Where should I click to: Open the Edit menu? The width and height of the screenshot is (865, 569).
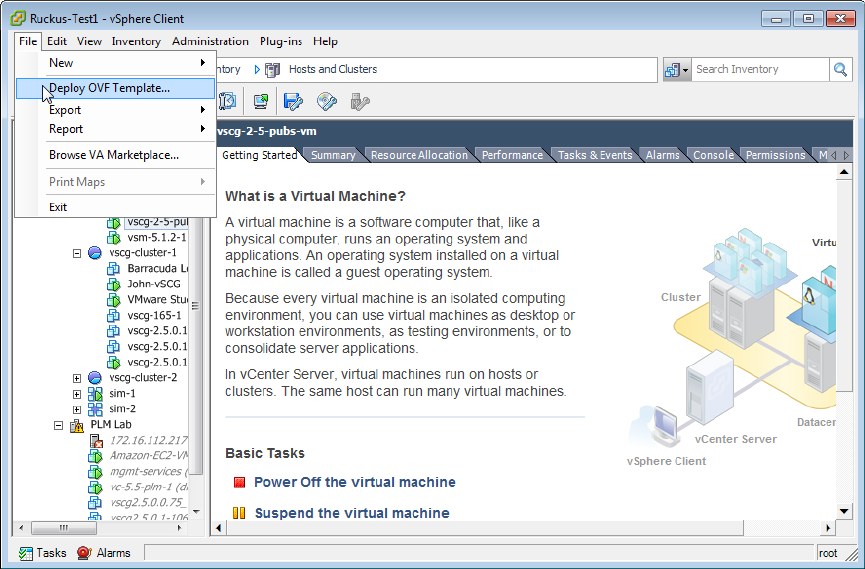pos(57,41)
